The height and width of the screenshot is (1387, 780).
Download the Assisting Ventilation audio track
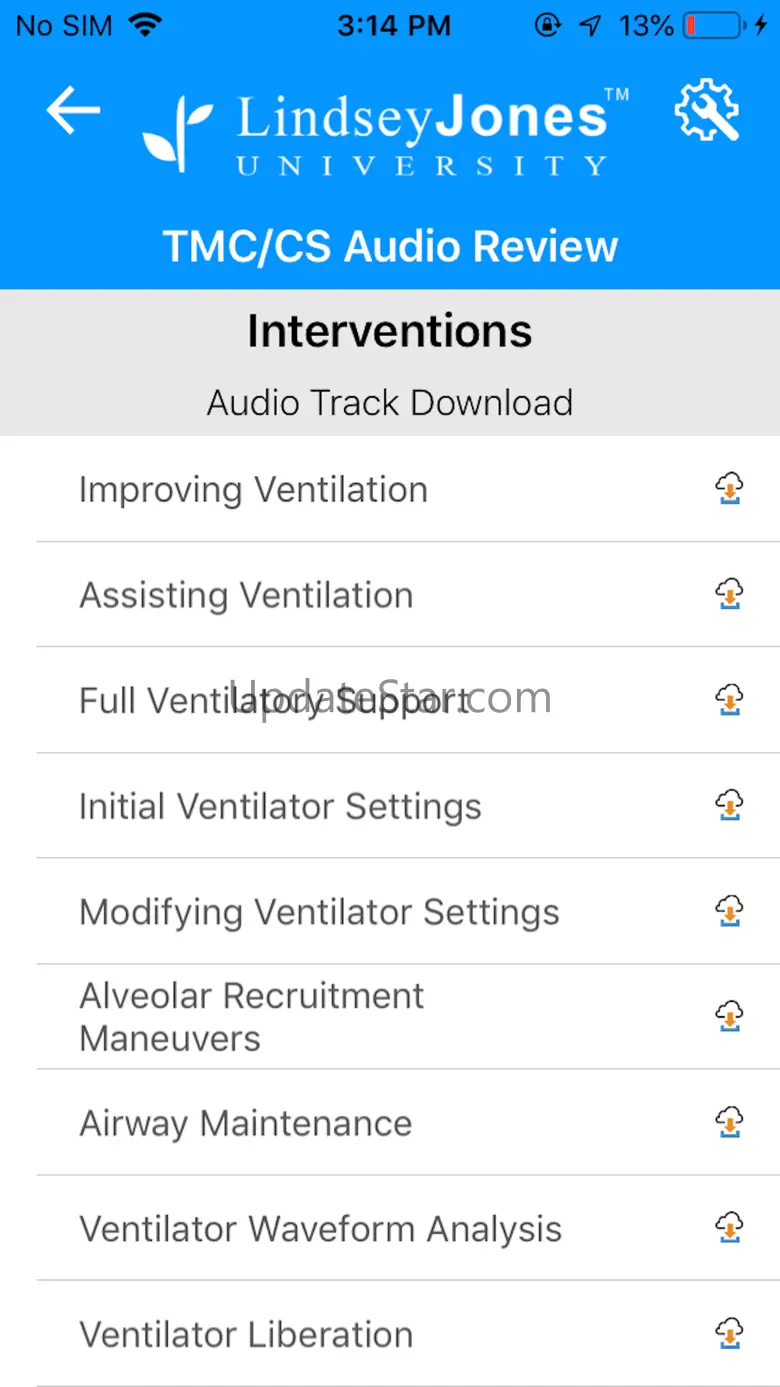point(730,595)
